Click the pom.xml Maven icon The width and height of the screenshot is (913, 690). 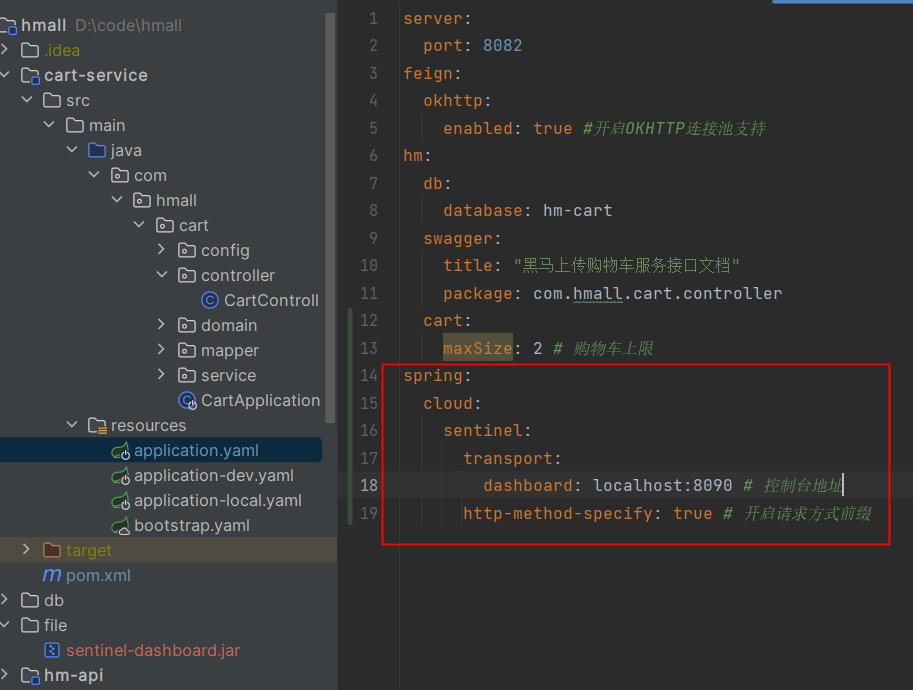click(x=52, y=575)
